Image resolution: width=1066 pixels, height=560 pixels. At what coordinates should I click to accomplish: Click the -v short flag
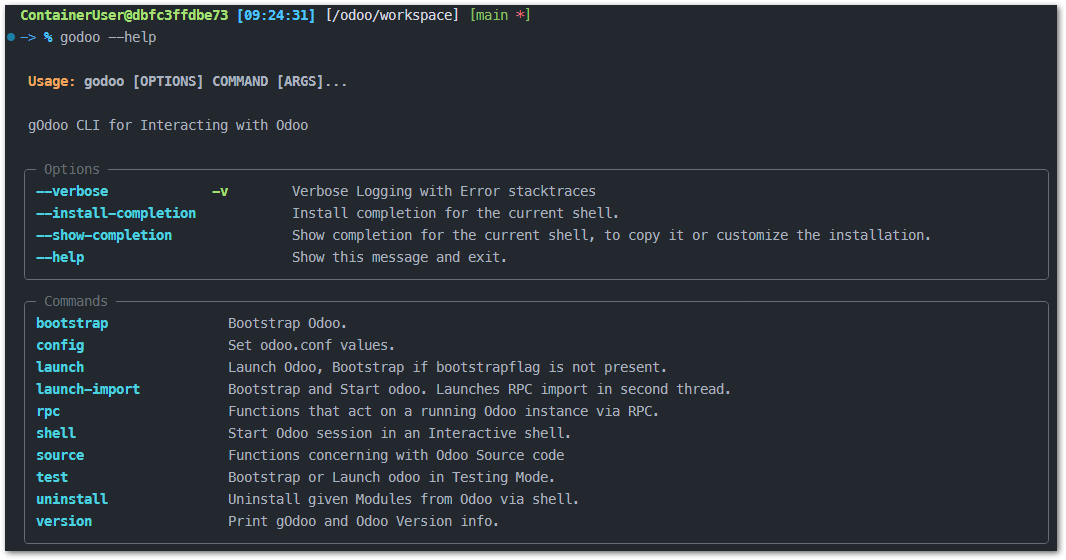(x=220, y=191)
